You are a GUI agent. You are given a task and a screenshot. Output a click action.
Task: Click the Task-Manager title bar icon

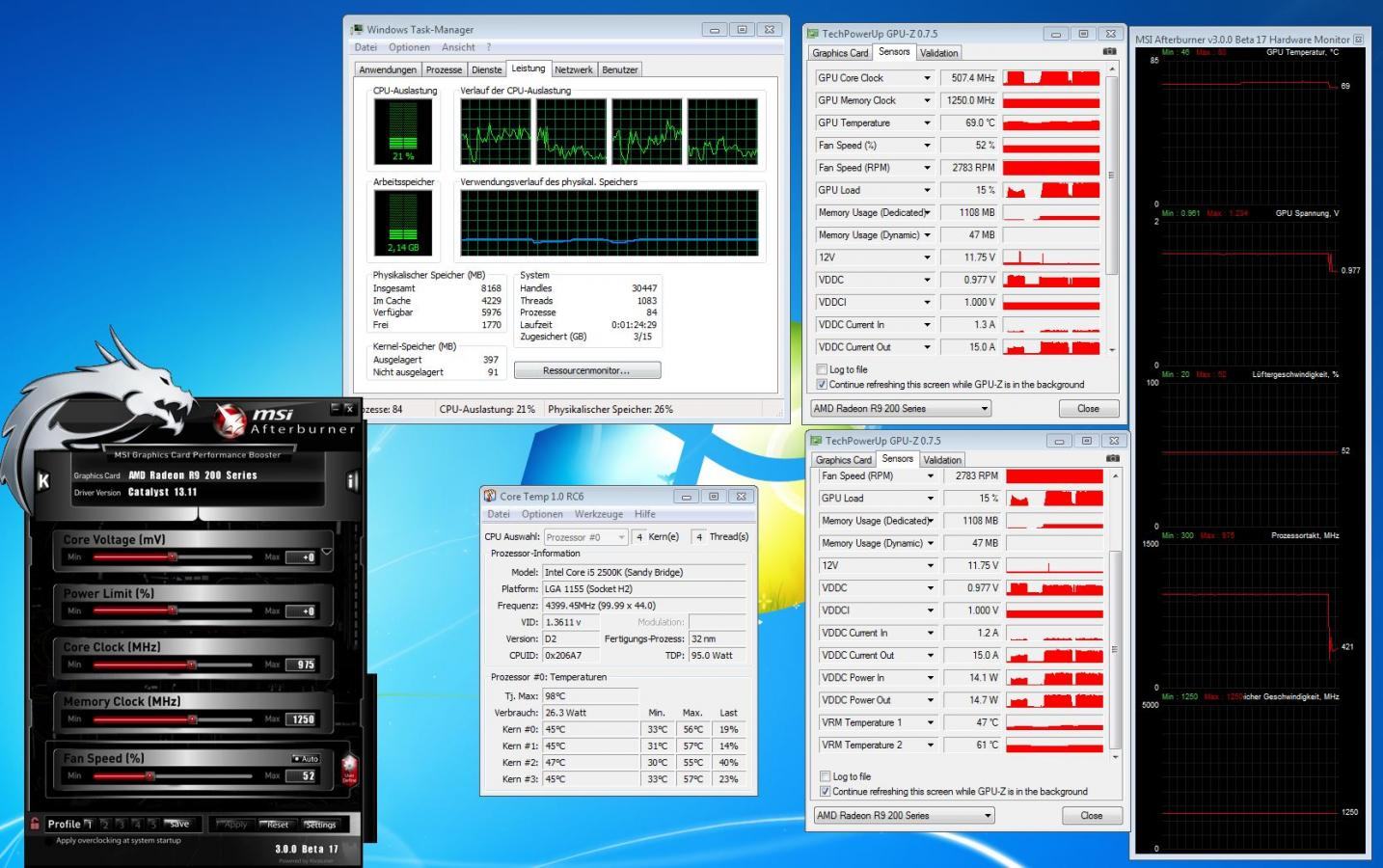pos(357,30)
